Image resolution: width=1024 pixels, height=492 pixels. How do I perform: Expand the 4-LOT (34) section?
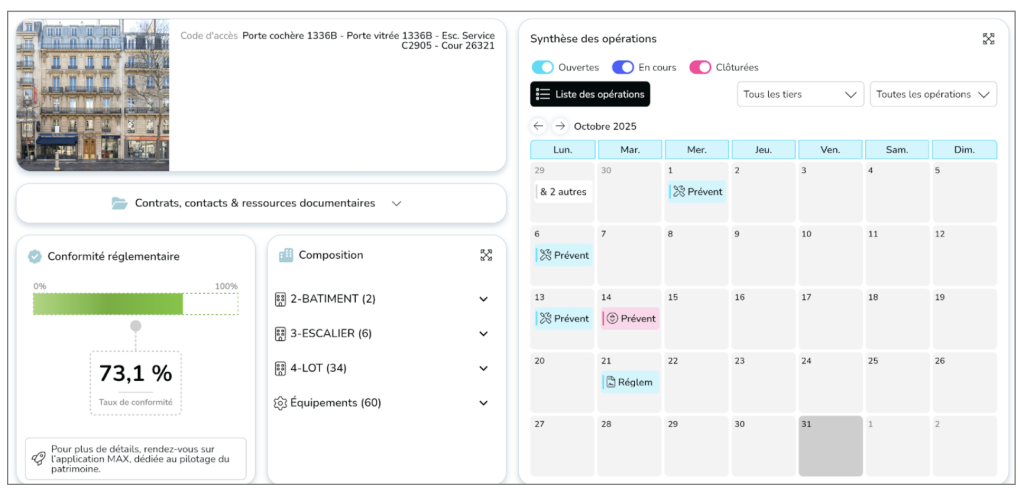pyautogui.click(x=484, y=368)
